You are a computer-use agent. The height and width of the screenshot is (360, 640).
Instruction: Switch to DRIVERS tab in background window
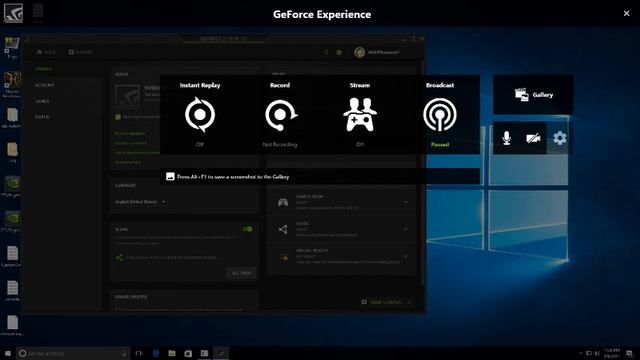pos(80,52)
